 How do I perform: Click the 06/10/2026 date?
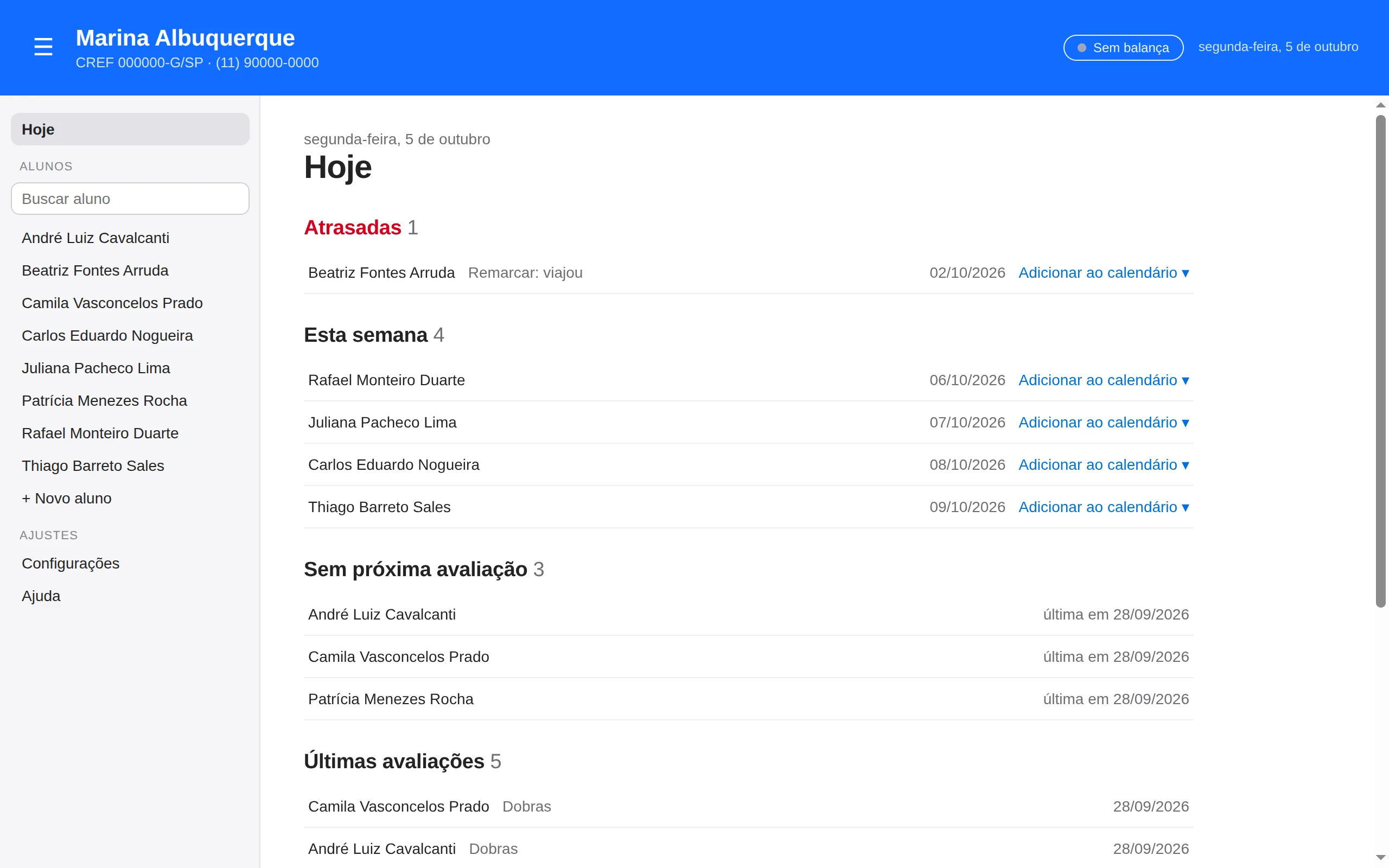[967, 380]
